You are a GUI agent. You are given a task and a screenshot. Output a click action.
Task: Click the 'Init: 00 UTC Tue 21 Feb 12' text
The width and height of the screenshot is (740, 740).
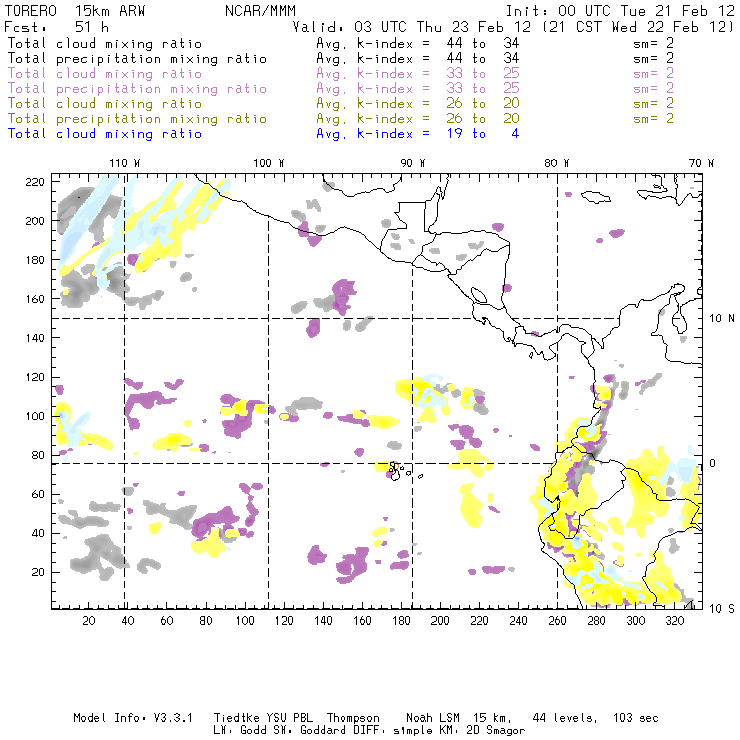click(x=620, y=11)
